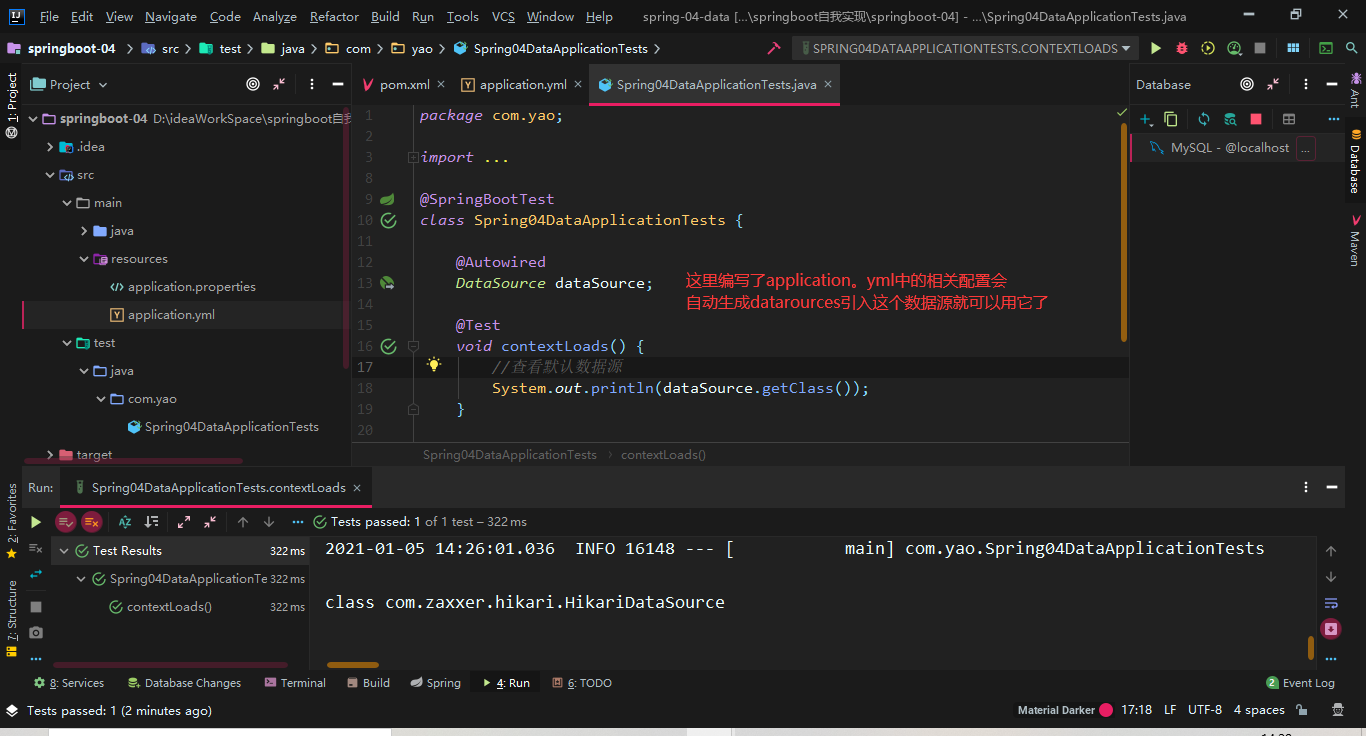Open the Database Changes tool window
1366x736 pixels.
[185, 683]
